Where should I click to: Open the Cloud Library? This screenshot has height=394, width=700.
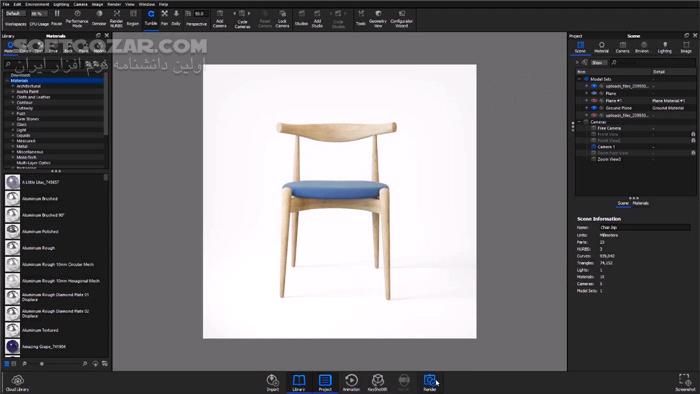point(17,383)
